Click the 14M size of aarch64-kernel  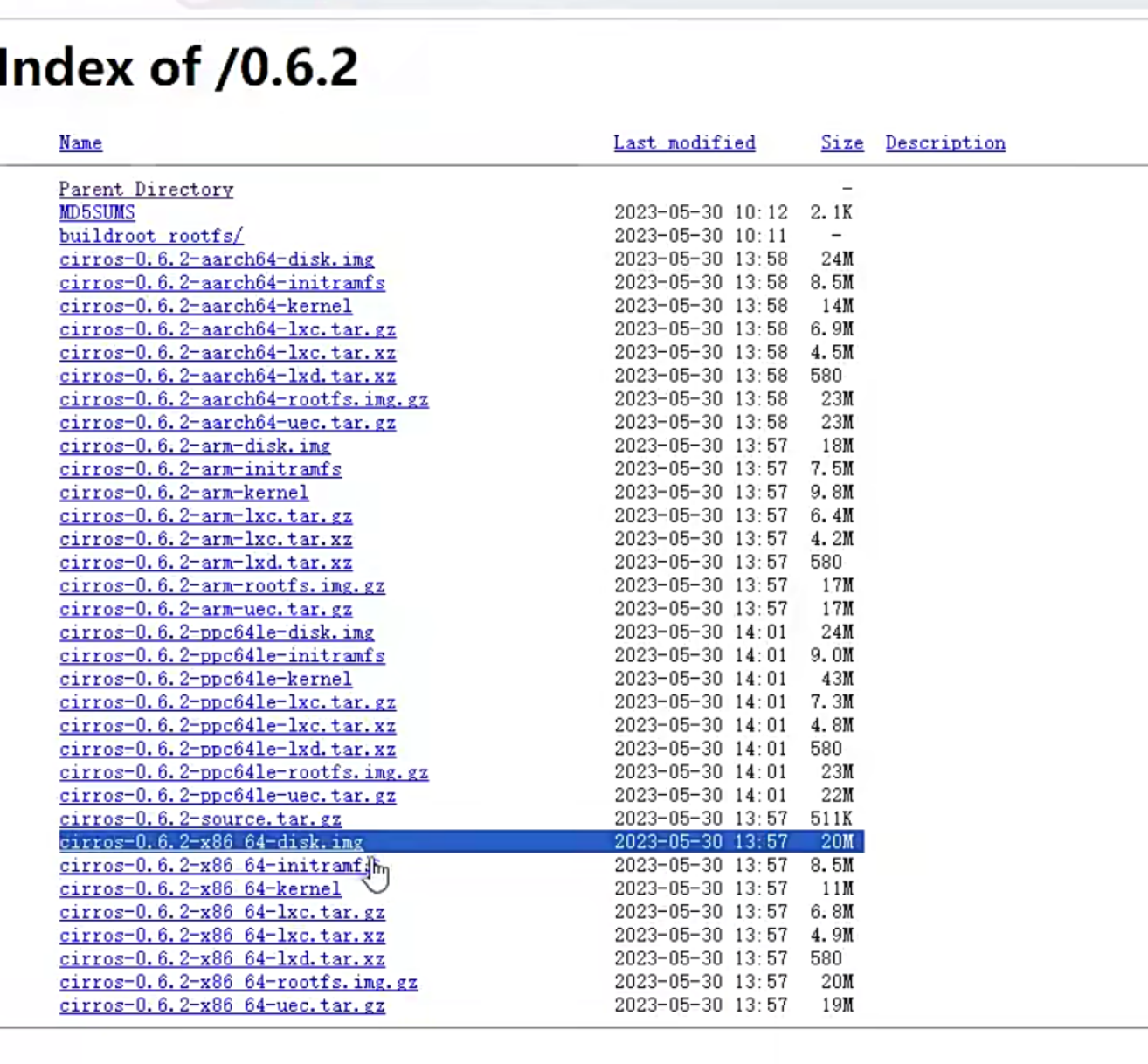tap(837, 306)
